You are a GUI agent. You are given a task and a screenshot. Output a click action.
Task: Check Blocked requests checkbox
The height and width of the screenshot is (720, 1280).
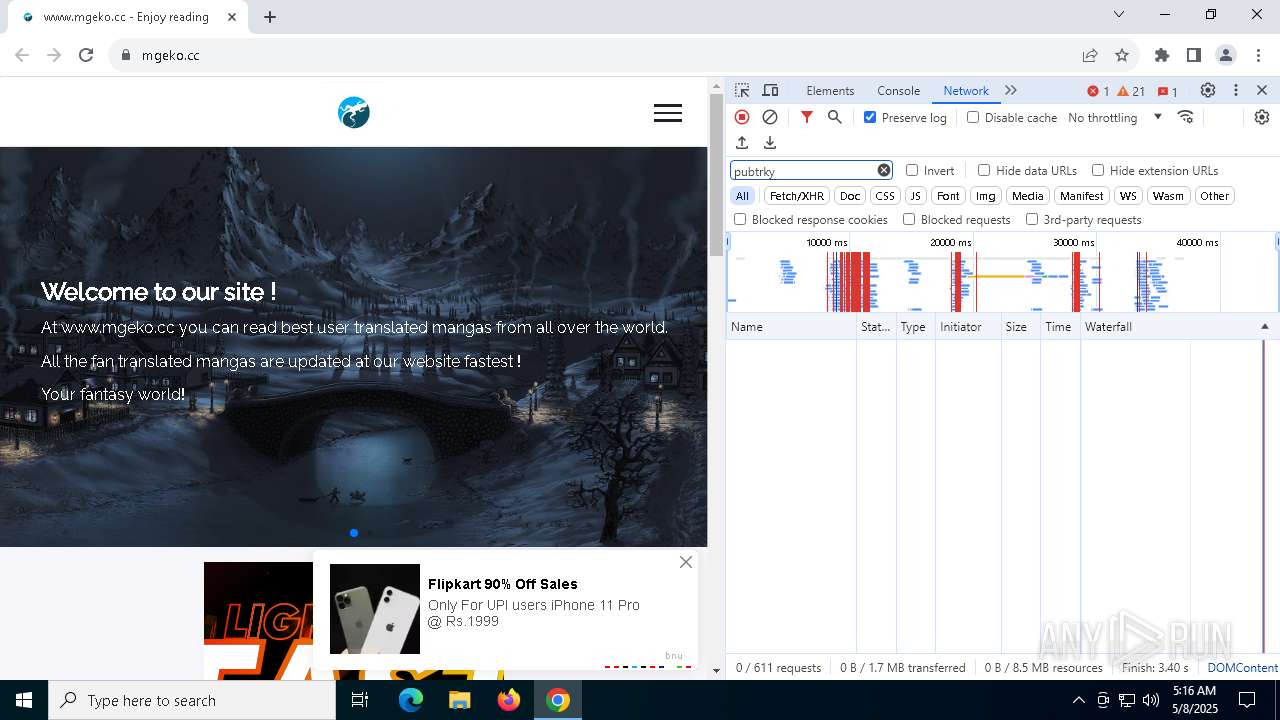[x=909, y=219]
